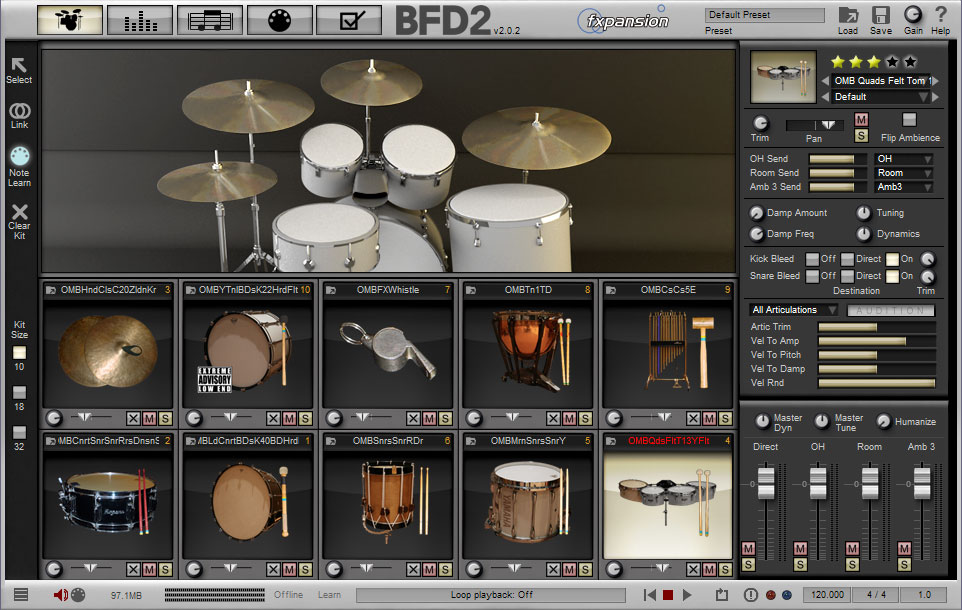Click the Humanize knob
The image size is (962, 610).
coord(883,422)
